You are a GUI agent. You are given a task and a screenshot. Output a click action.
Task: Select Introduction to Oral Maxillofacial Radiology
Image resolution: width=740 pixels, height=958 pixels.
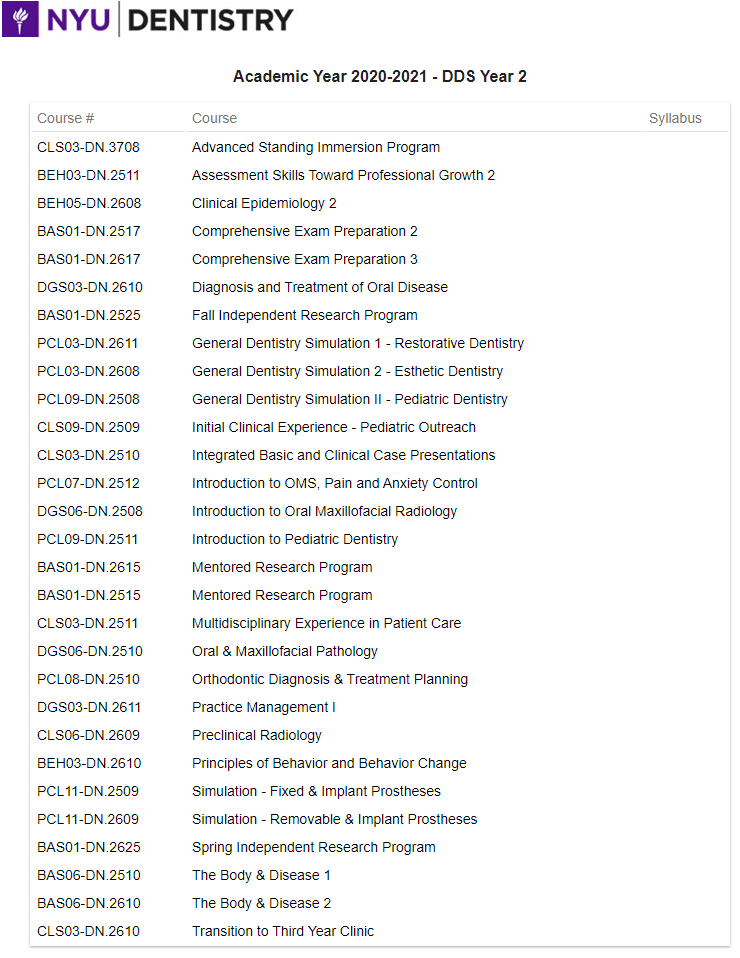(324, 511)
